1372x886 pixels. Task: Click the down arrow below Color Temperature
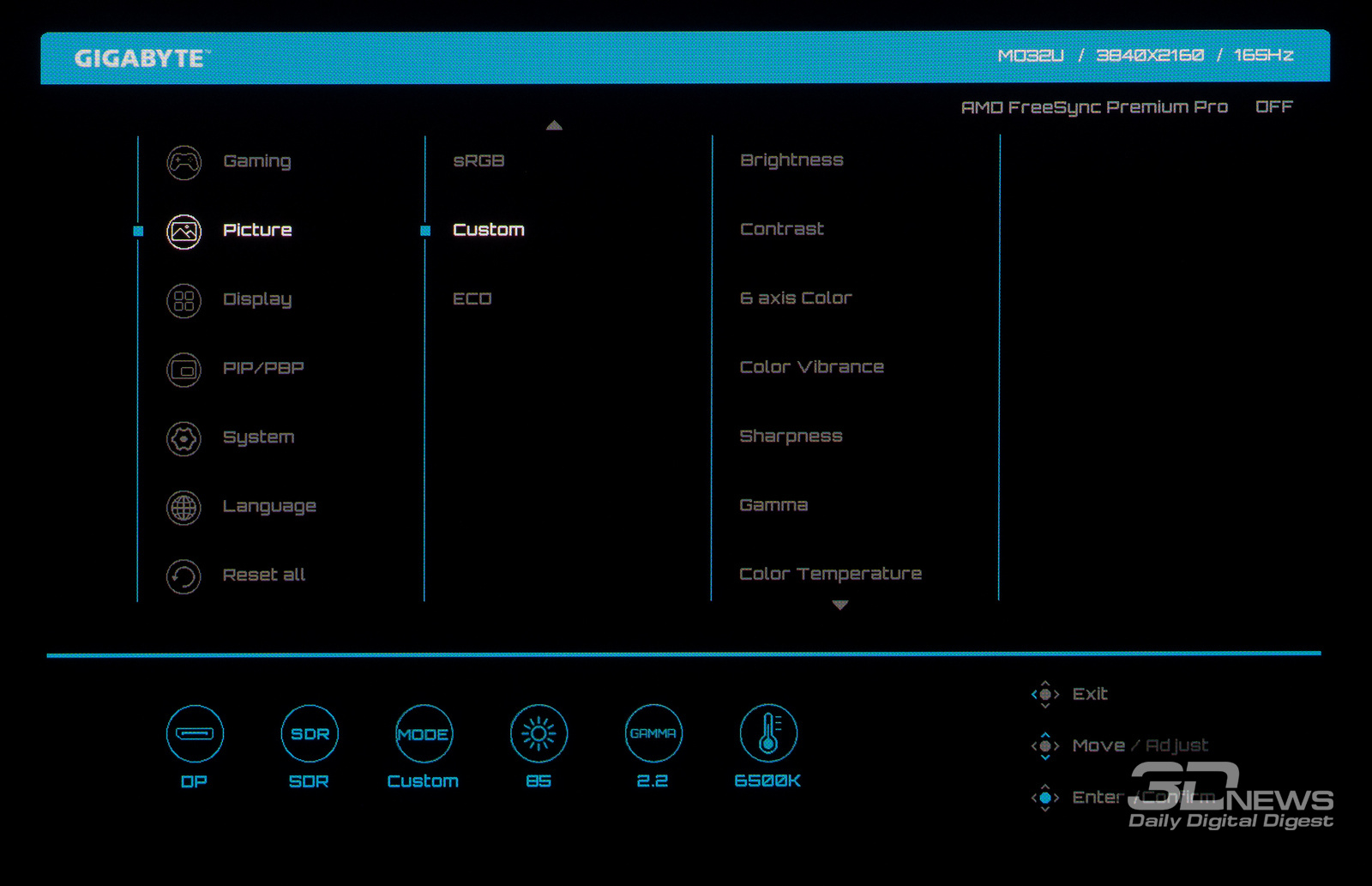[840, 605]
